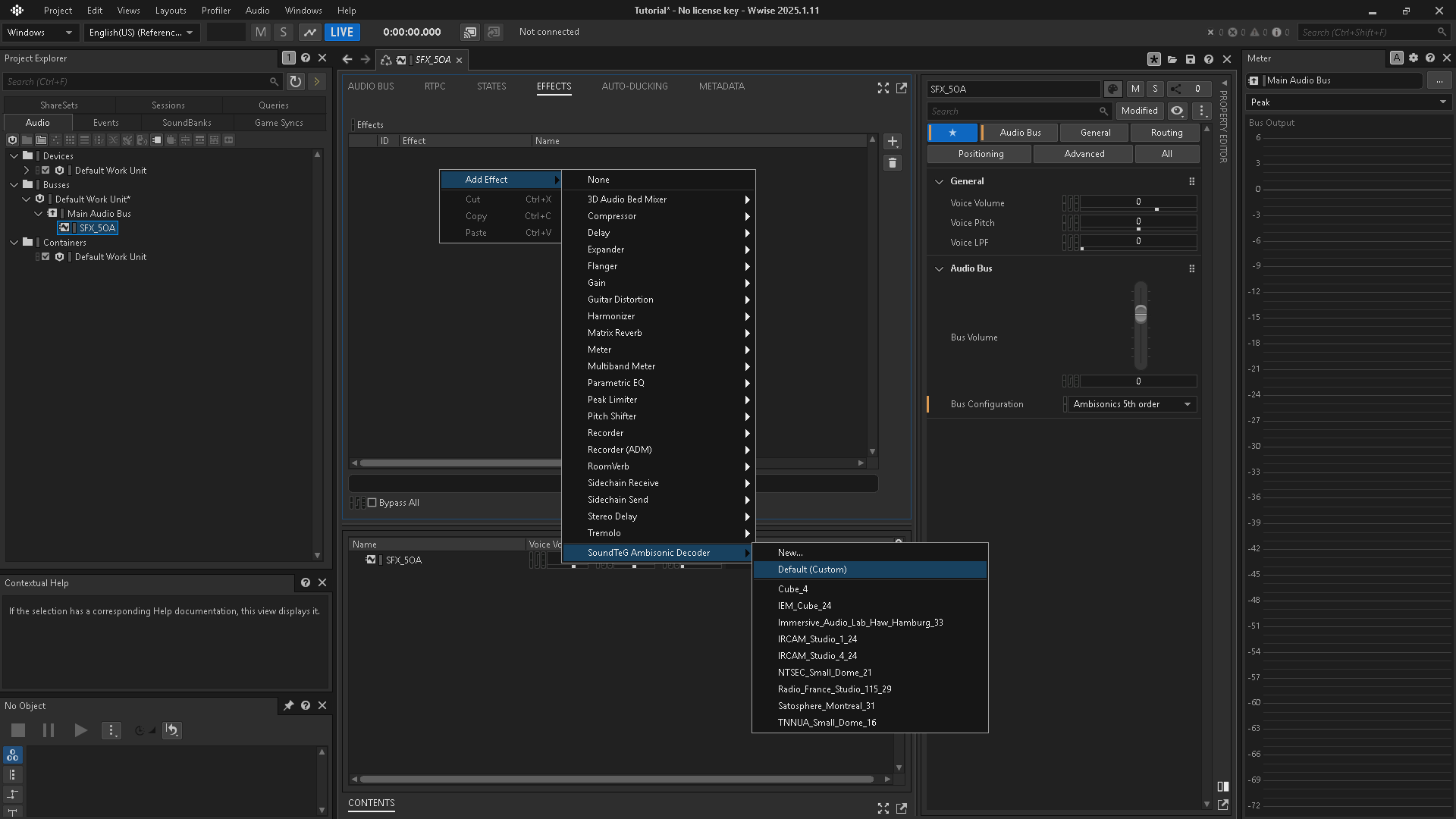Show Positioning properties category

tap(981, 154)
